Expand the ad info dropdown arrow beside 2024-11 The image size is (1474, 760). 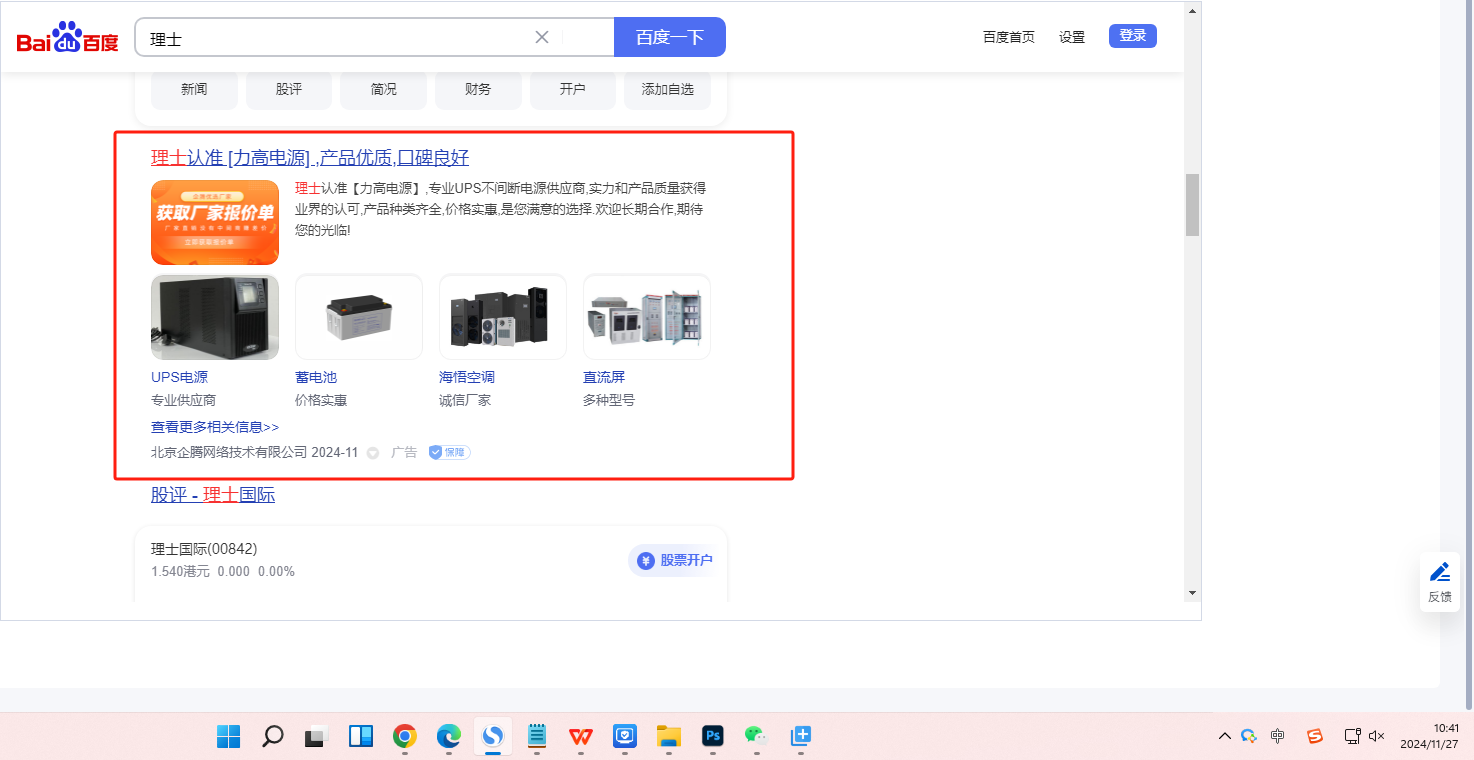tap(373, 453)
